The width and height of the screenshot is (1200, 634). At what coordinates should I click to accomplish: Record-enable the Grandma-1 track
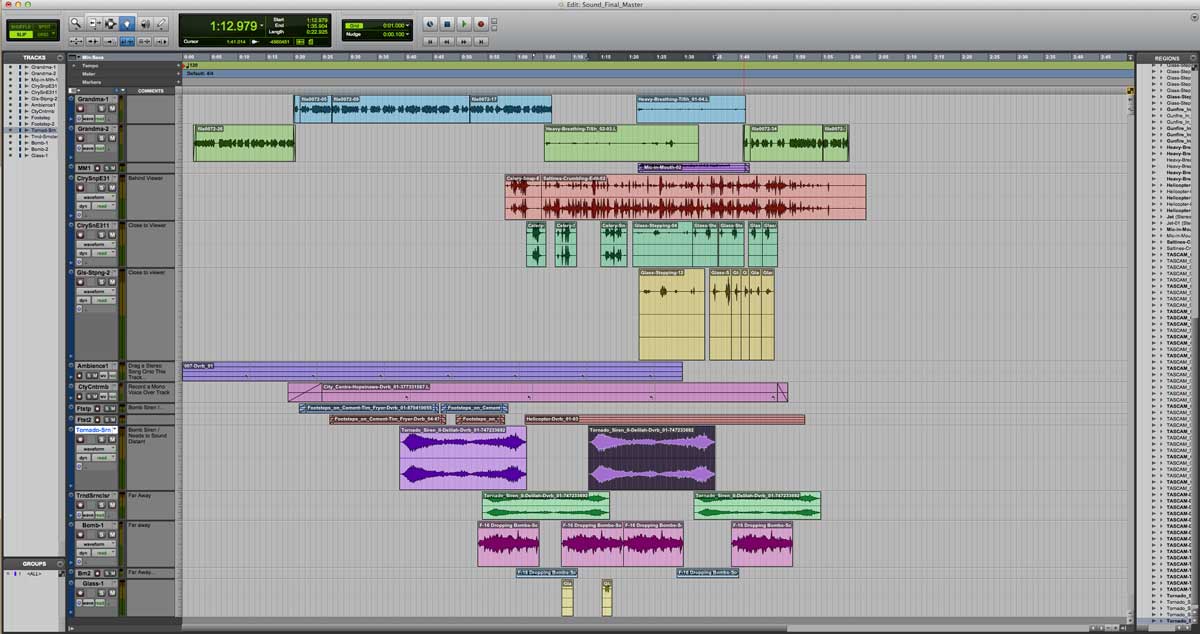click(80, 109)
